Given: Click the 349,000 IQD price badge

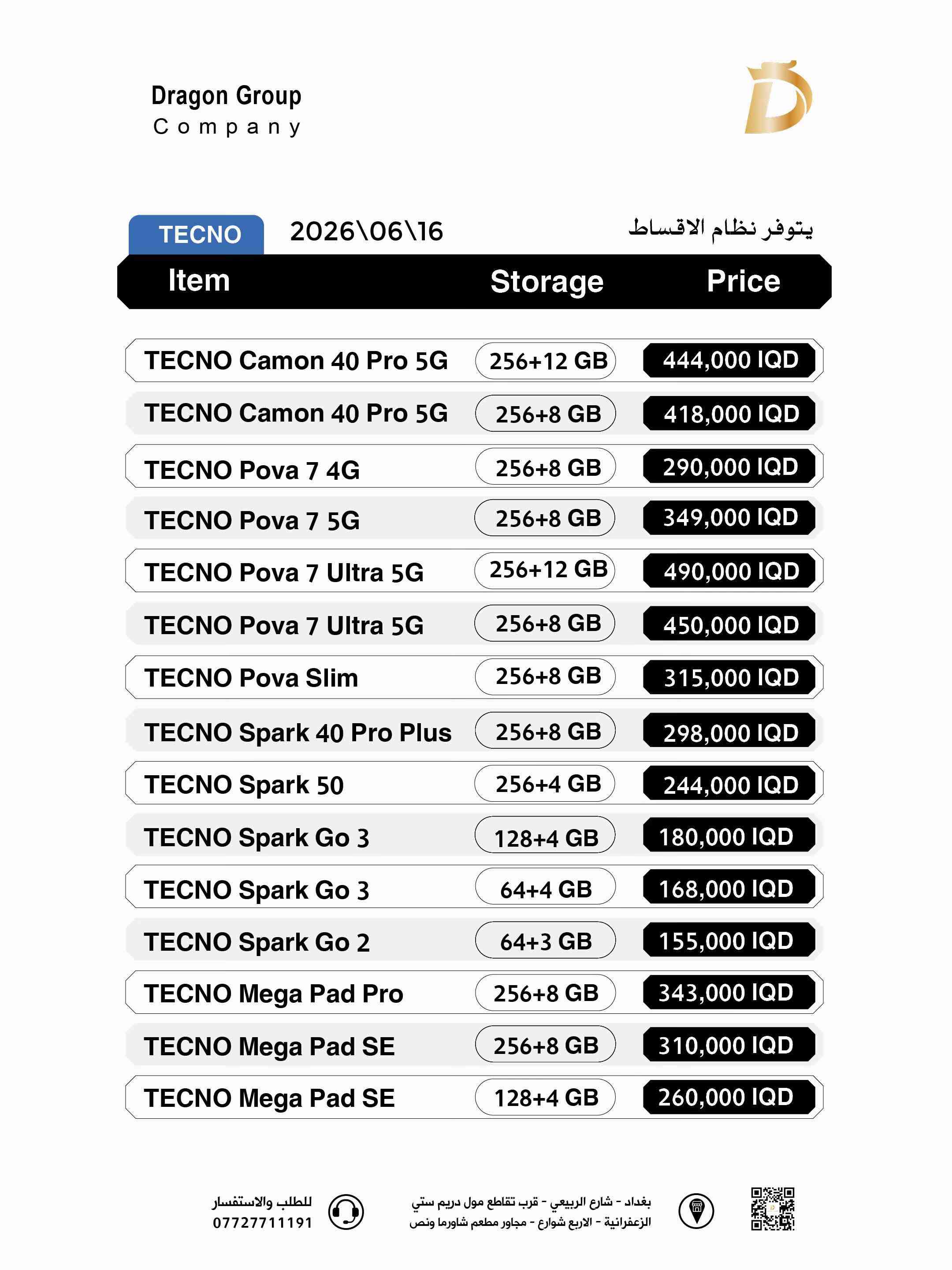Looking at the screenshot, I should pyautogui.click(x=729, y=518).
